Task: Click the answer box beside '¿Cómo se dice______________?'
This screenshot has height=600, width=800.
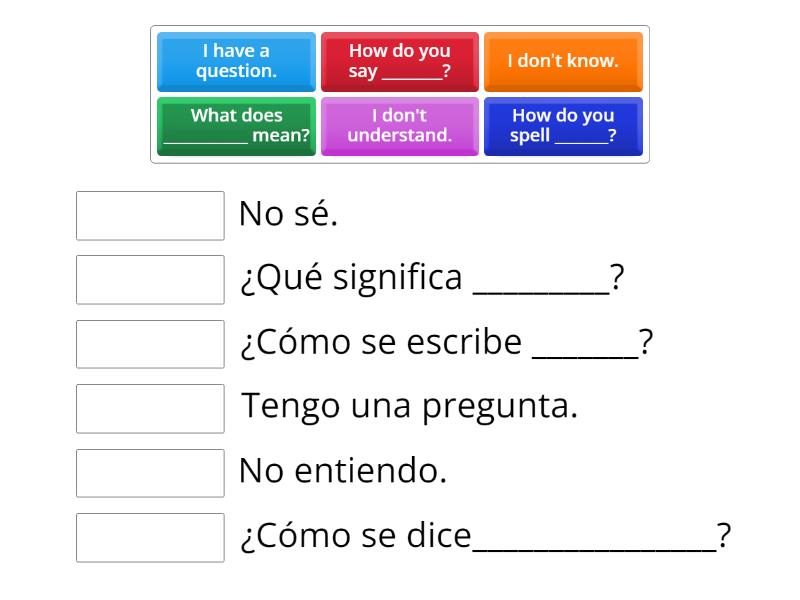Action: (150, 538)
